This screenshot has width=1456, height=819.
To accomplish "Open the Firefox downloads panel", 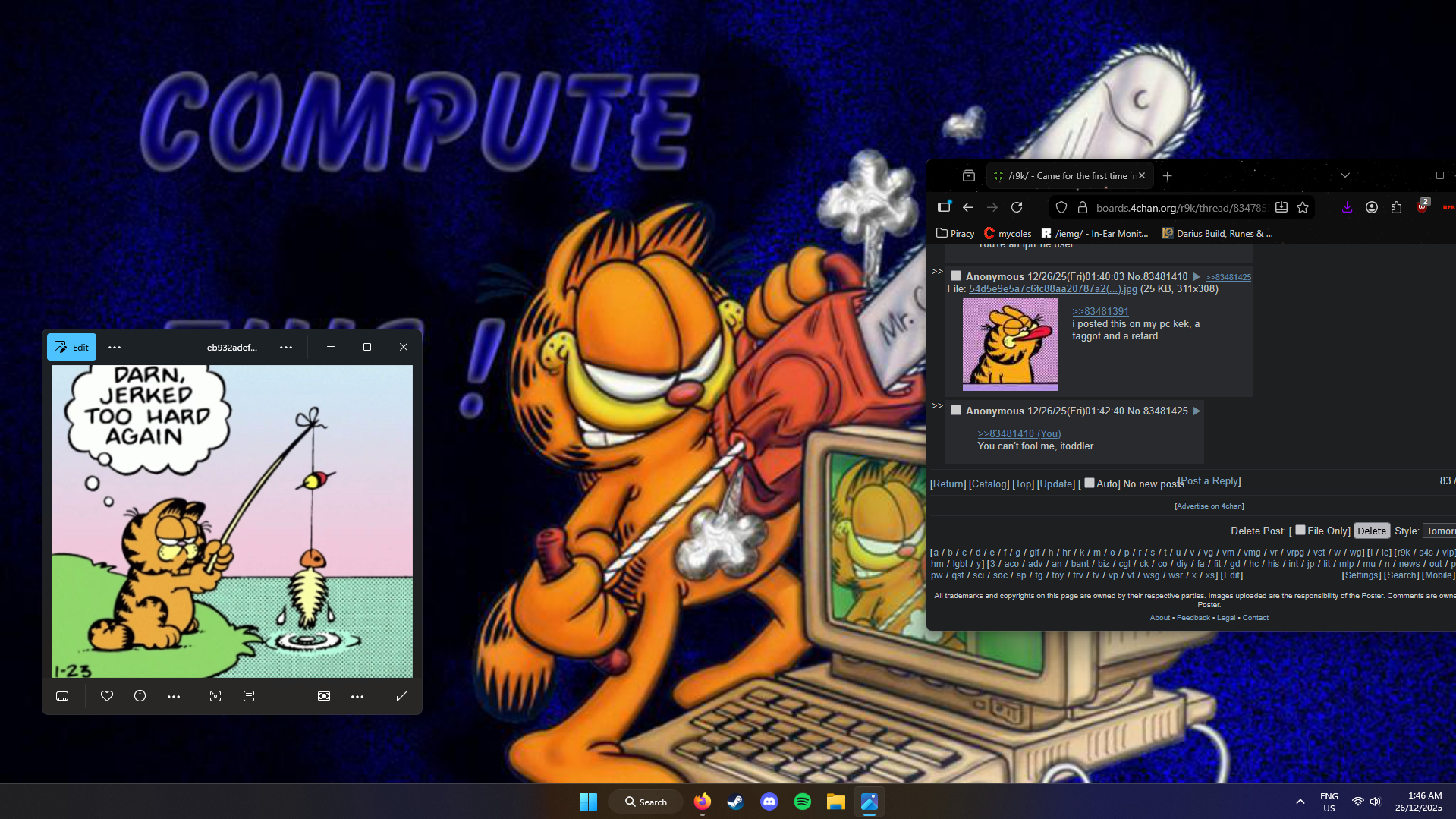I will pos(1348,207).
